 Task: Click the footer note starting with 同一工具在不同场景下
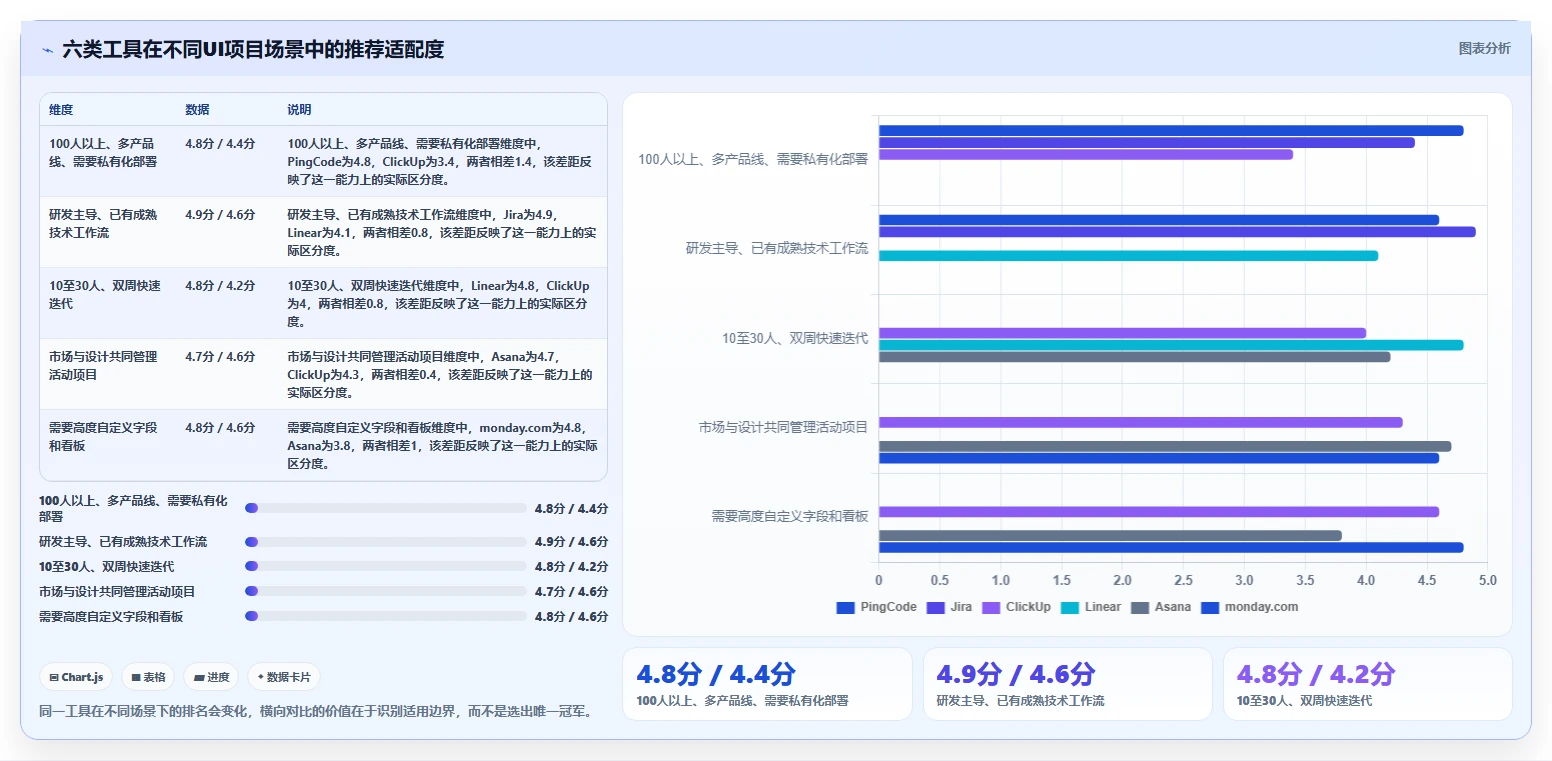click(316, 712)
